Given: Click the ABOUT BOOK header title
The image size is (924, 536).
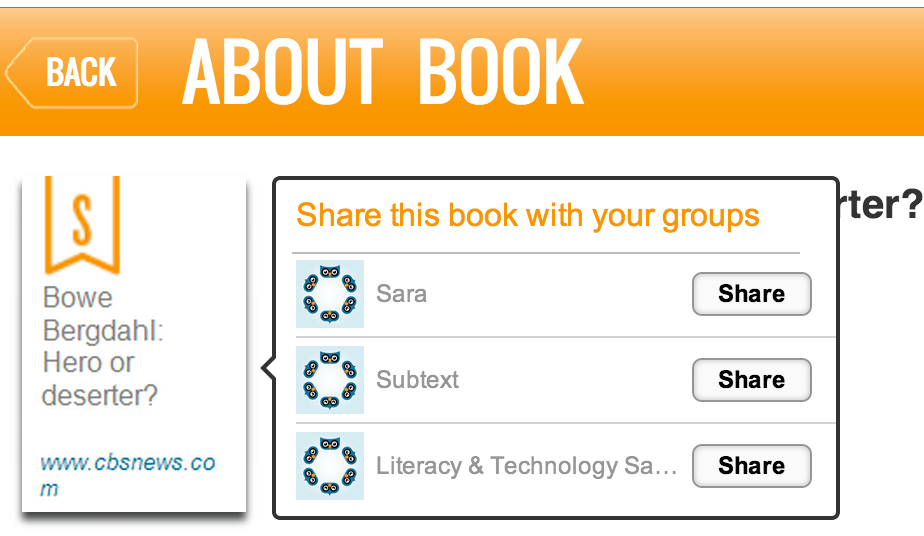Looking at the screenshot, I should tap(383, 72).
